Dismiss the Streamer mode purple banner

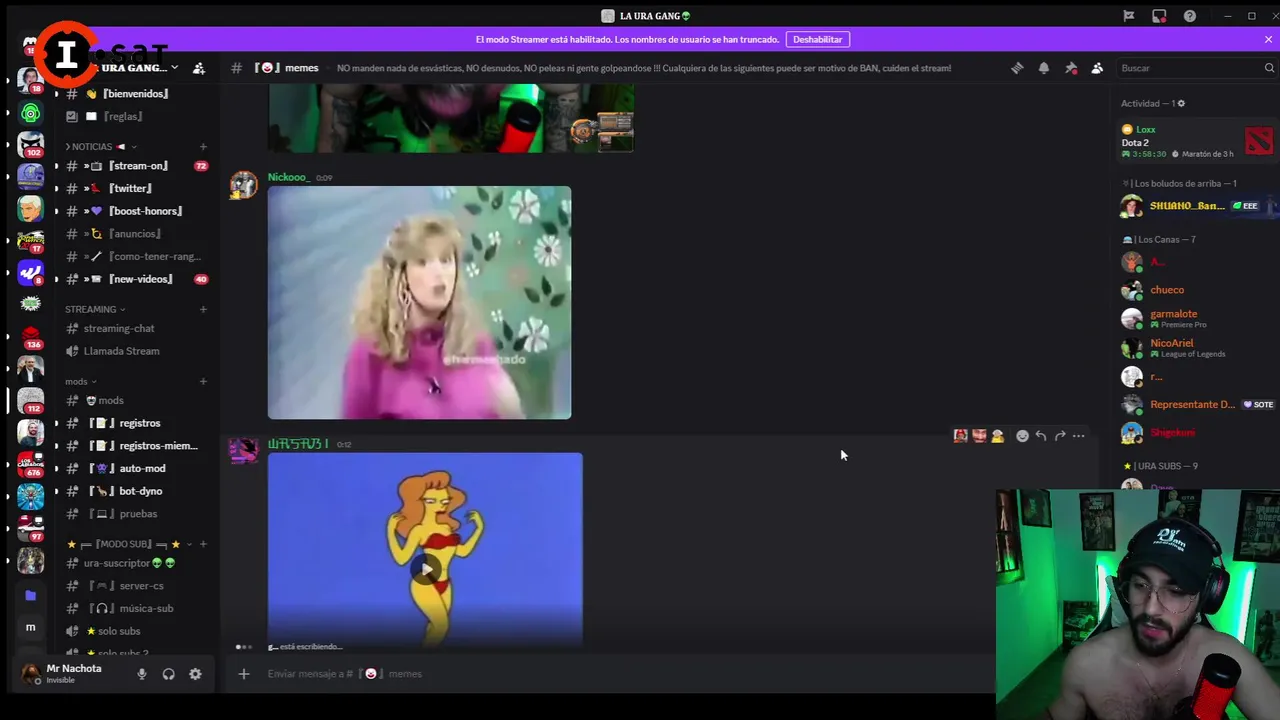pyautogui.click(x=1268, y=39)
